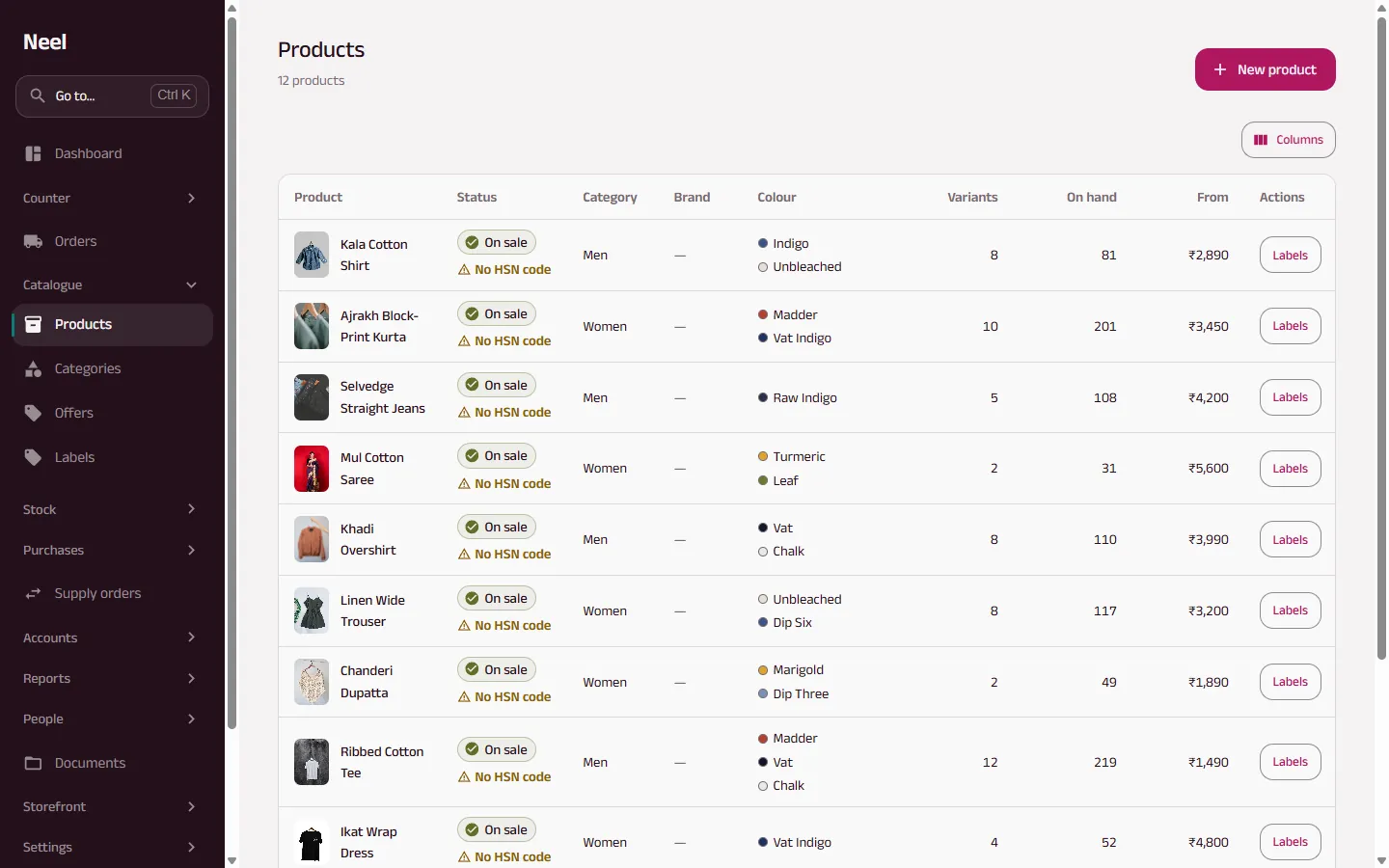Screen dimensions: 1389x868
Task: Expand the Purchases section
Action: tap(112, 550)
